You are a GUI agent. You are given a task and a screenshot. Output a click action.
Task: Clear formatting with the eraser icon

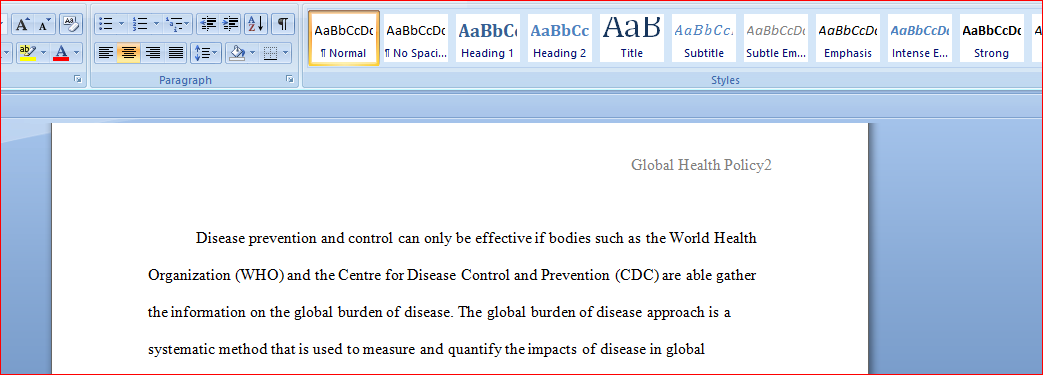click(71, 25)
